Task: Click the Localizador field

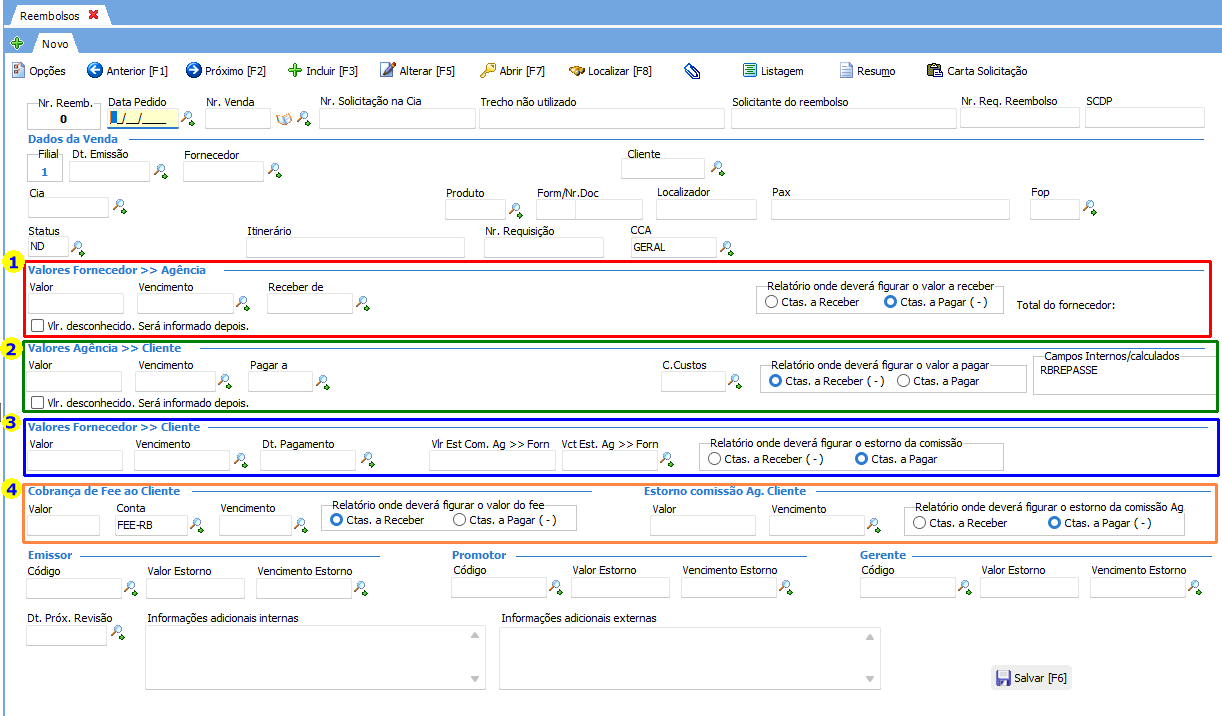Action: (x=707, y=209)
